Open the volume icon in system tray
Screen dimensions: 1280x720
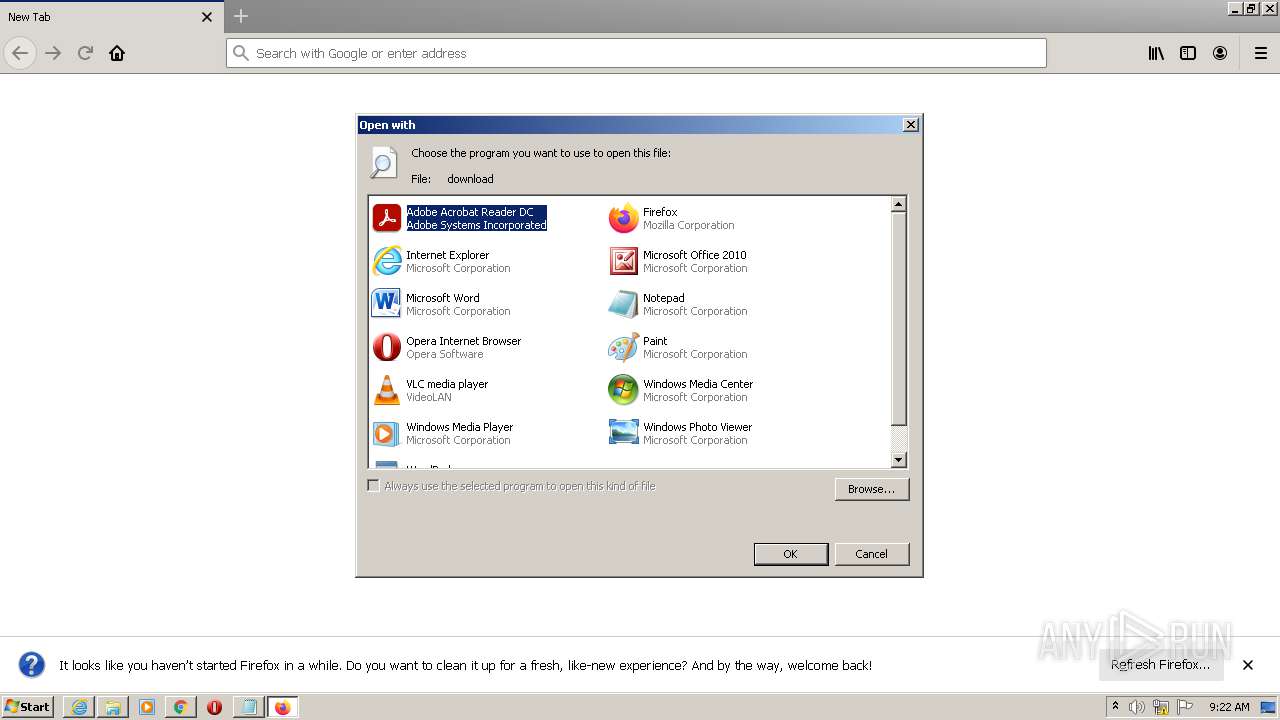click(x=1137, y=707)
